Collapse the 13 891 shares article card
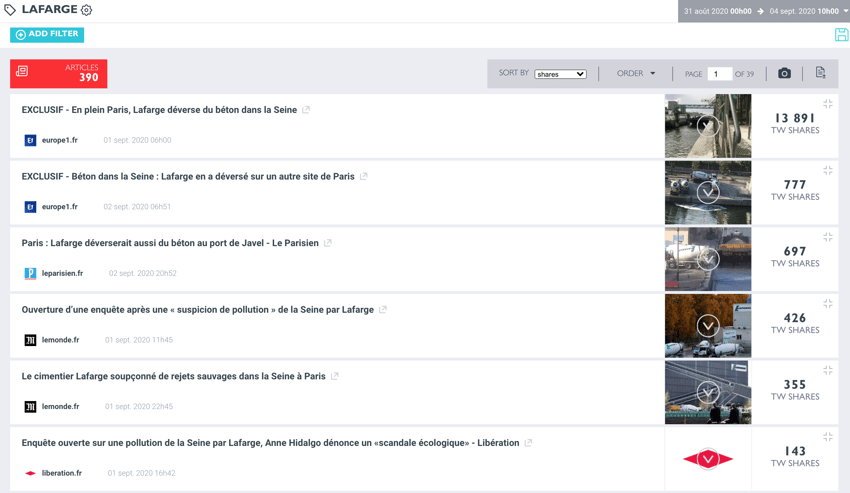Image resolution: width=850 pixels, height=493 pixels. pyautogui.click(x=828, y=104)
